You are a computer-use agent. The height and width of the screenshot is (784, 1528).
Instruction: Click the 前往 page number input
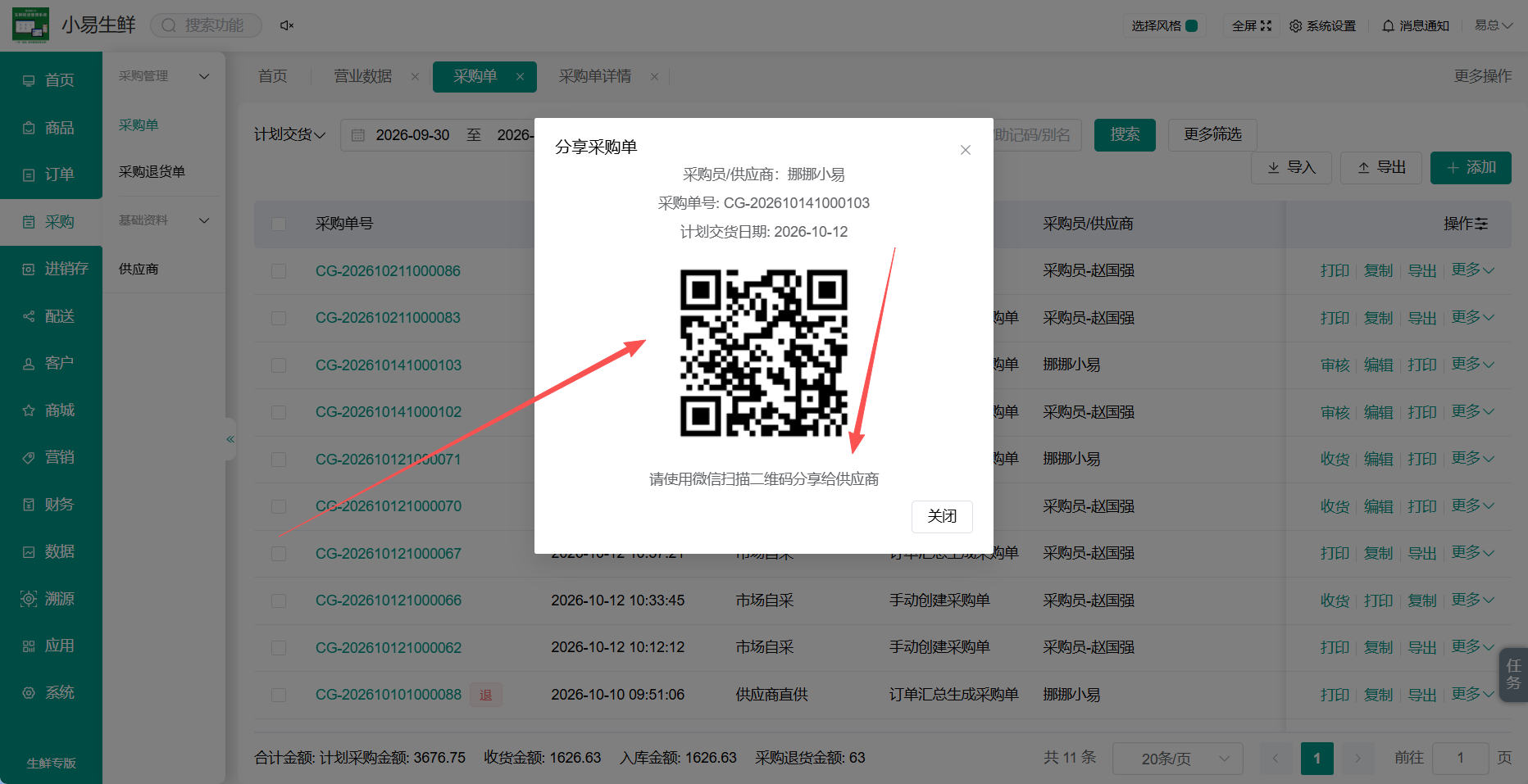click(x=1460, y=759)
